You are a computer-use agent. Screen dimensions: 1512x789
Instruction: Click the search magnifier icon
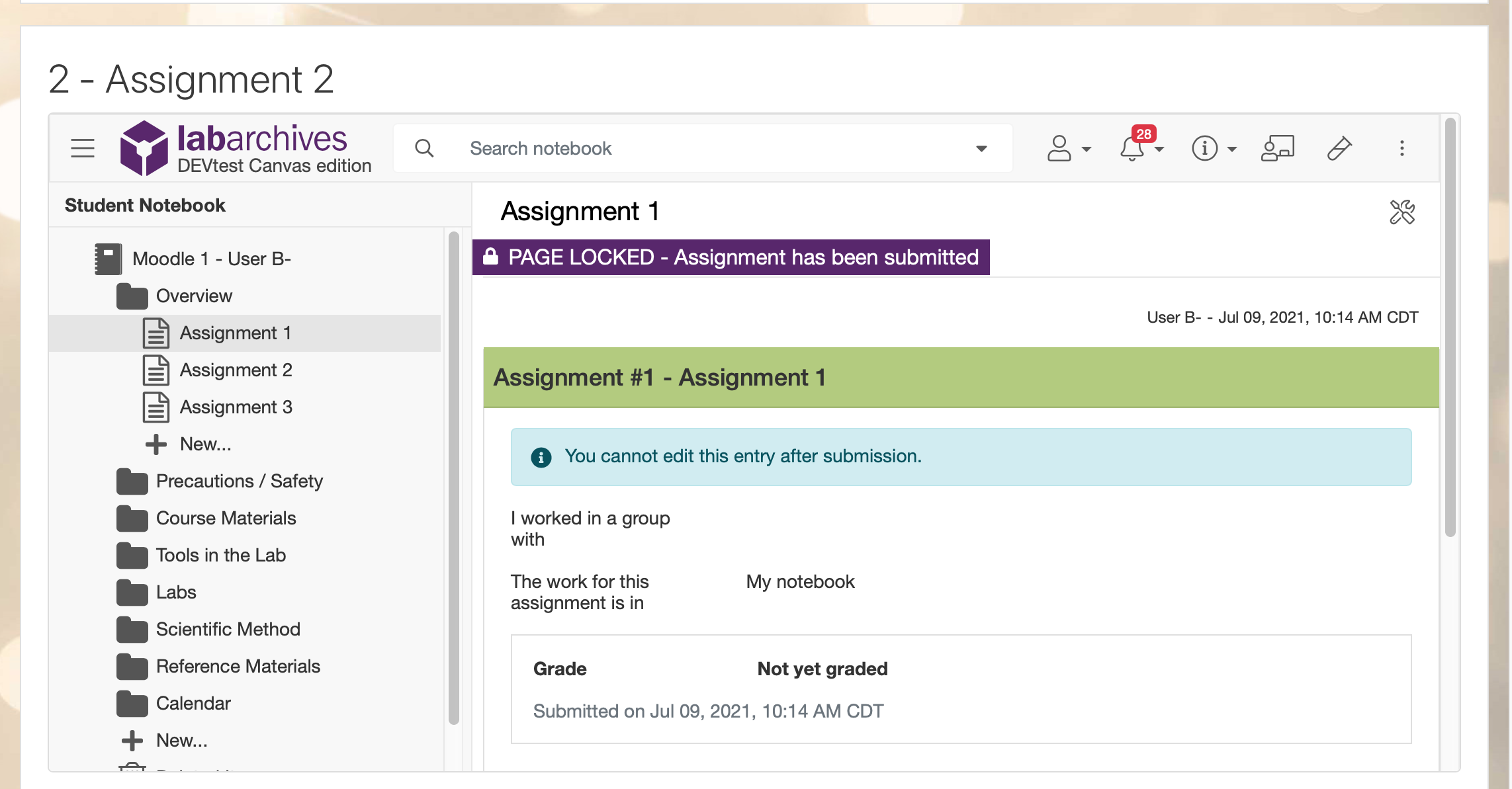pyautogui.click(x=424, y=148)
